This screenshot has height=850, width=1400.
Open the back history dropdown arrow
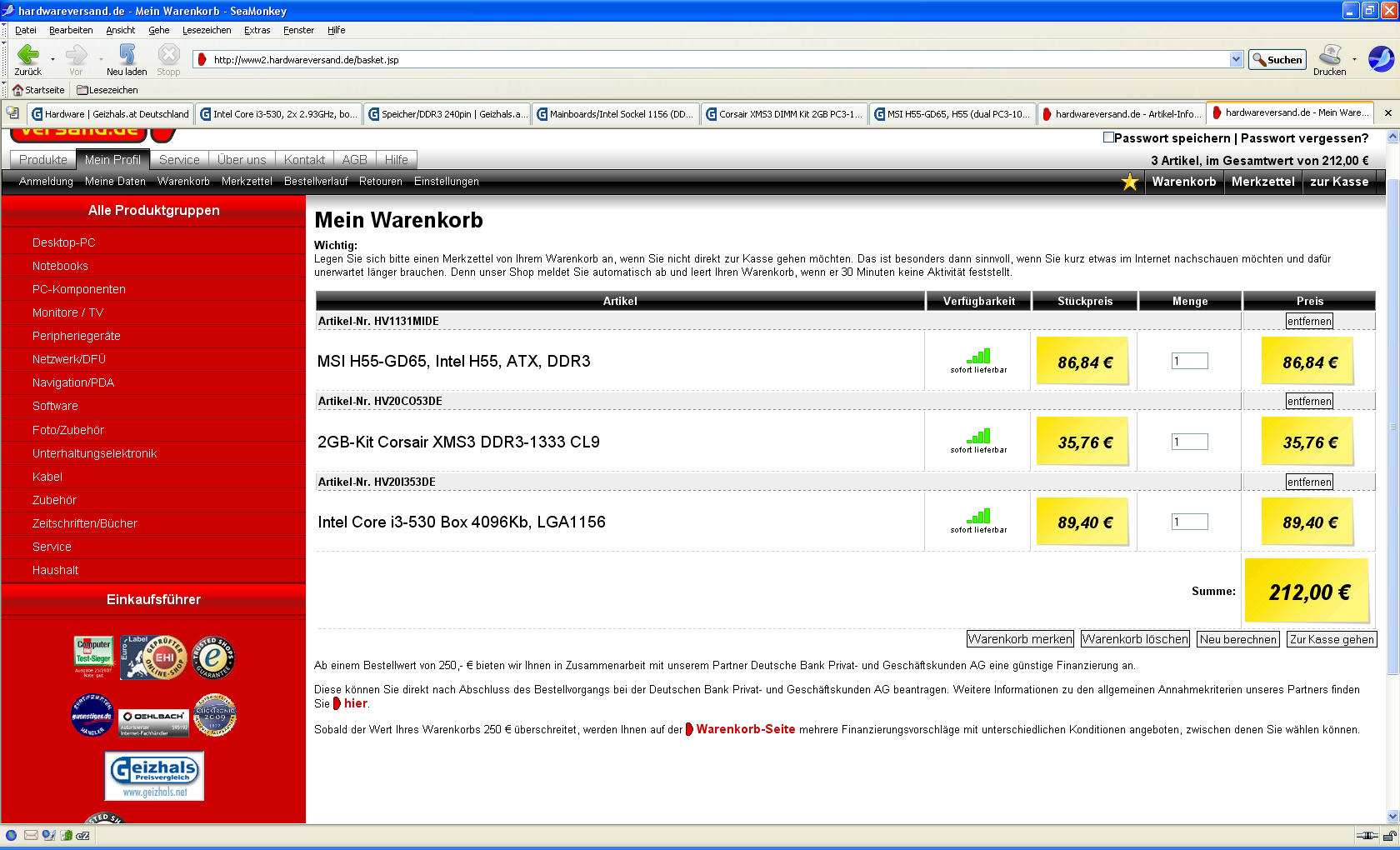pos(52,59)
